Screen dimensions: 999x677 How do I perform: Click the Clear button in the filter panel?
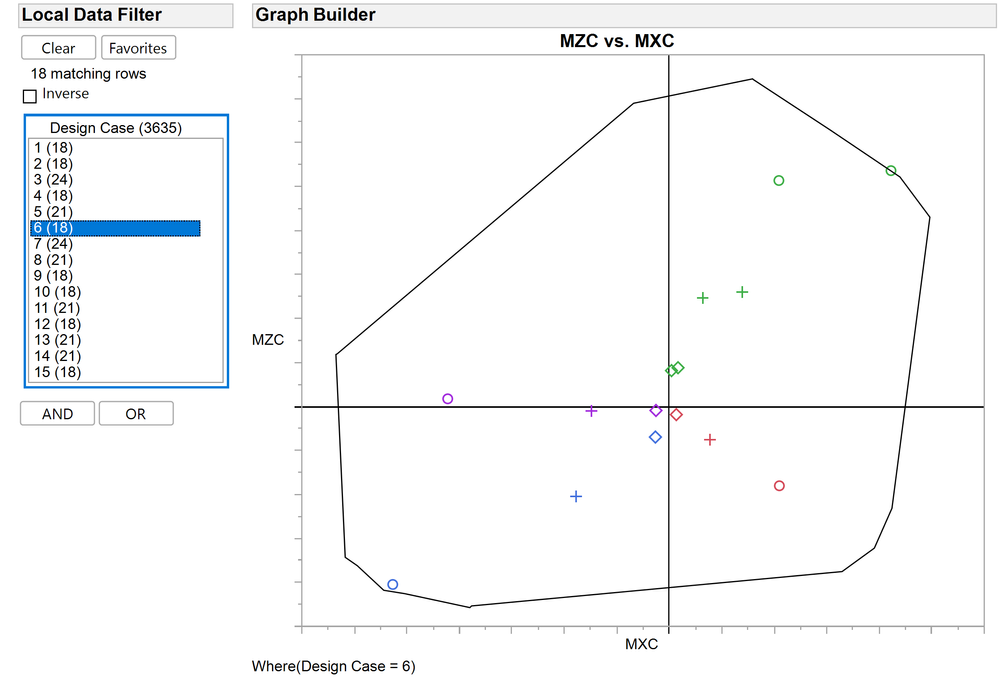58,47
